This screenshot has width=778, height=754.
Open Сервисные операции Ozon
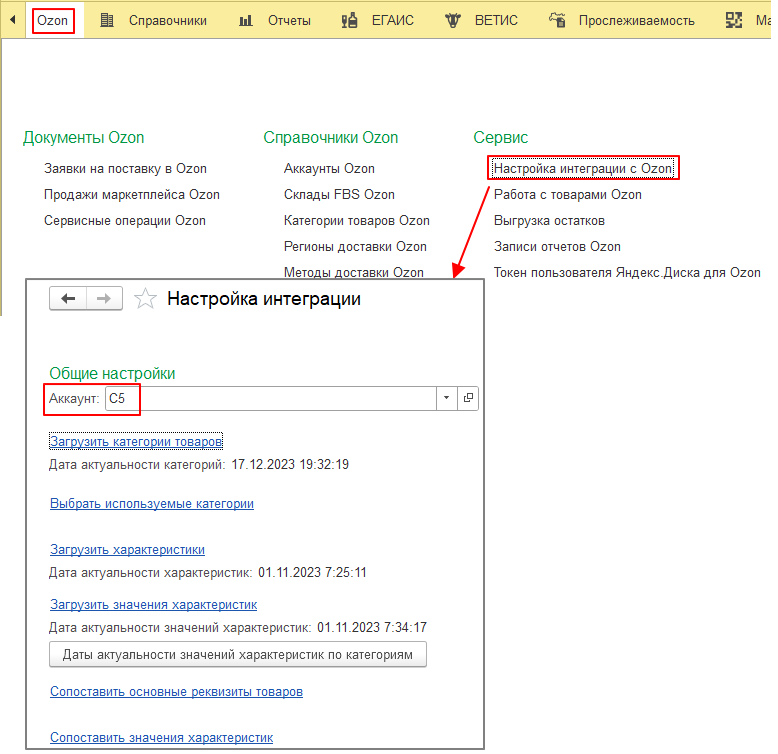pyautogui.click(x=125, y=220)
